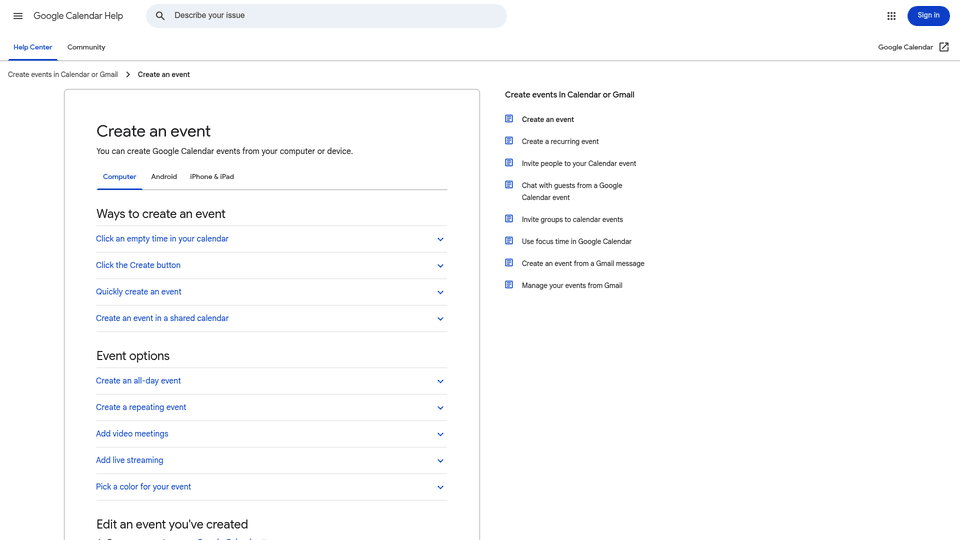Click article icon beside Manage your events from Gmail
The height and width of the screenshot is (540, 960).
coord(509,285)
